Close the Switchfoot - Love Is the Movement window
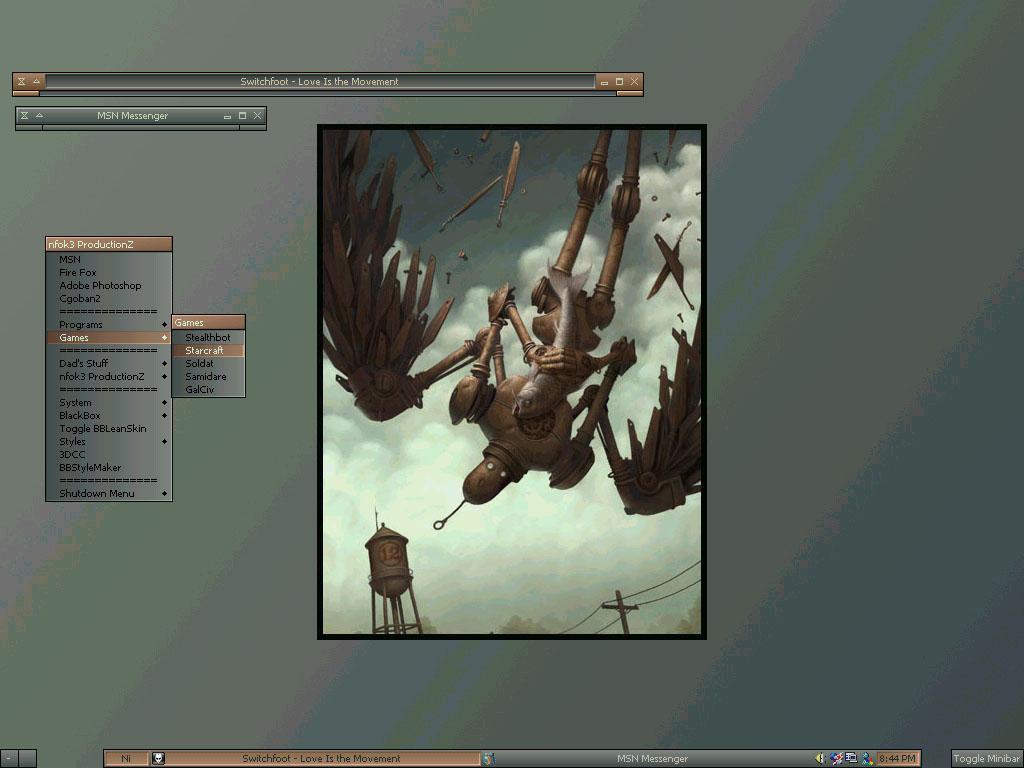Image resolution: width=1024 pixels, height=768 pixels. [634, 82]
